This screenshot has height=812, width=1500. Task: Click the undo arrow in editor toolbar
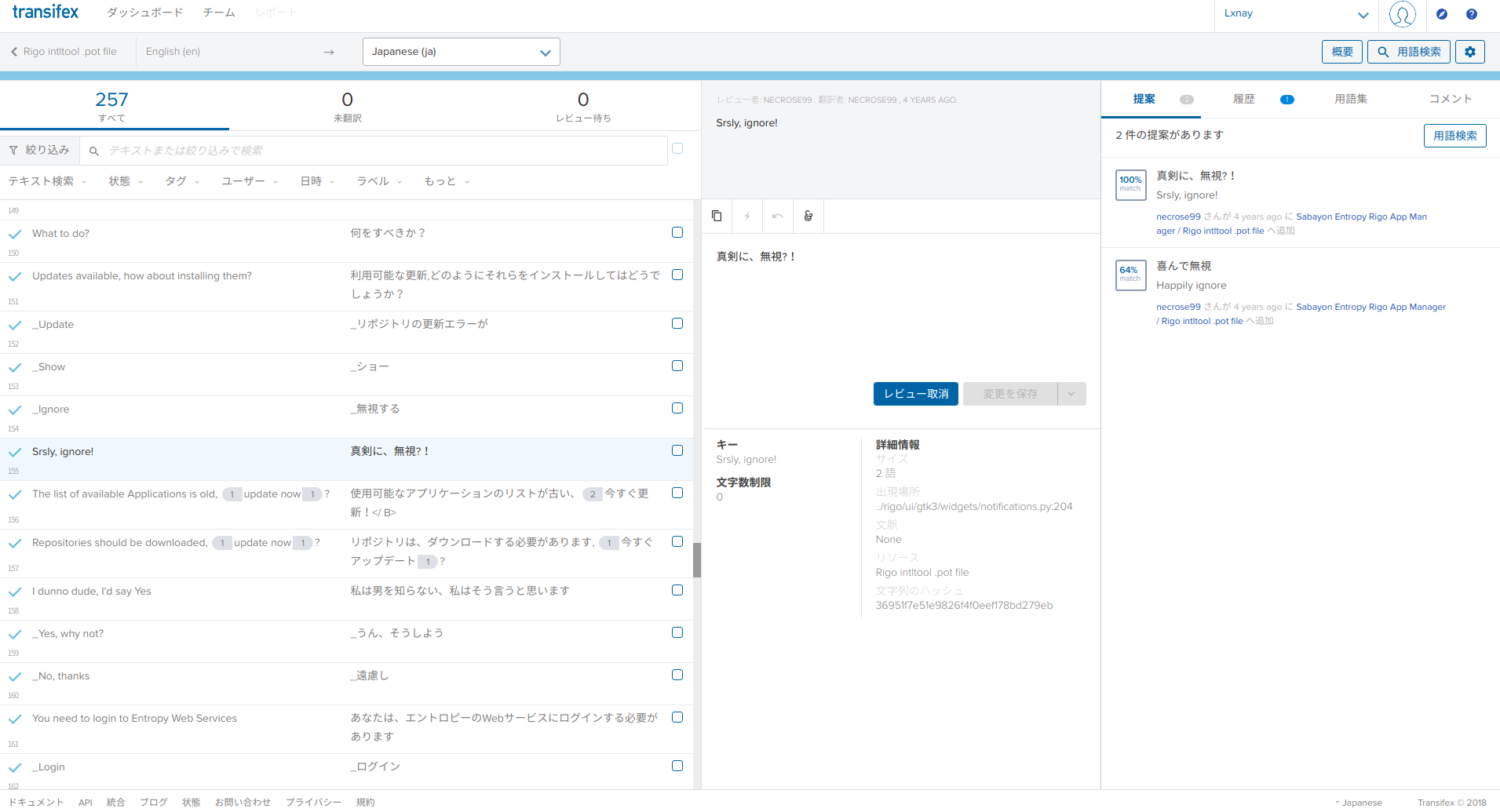point(777,216)
